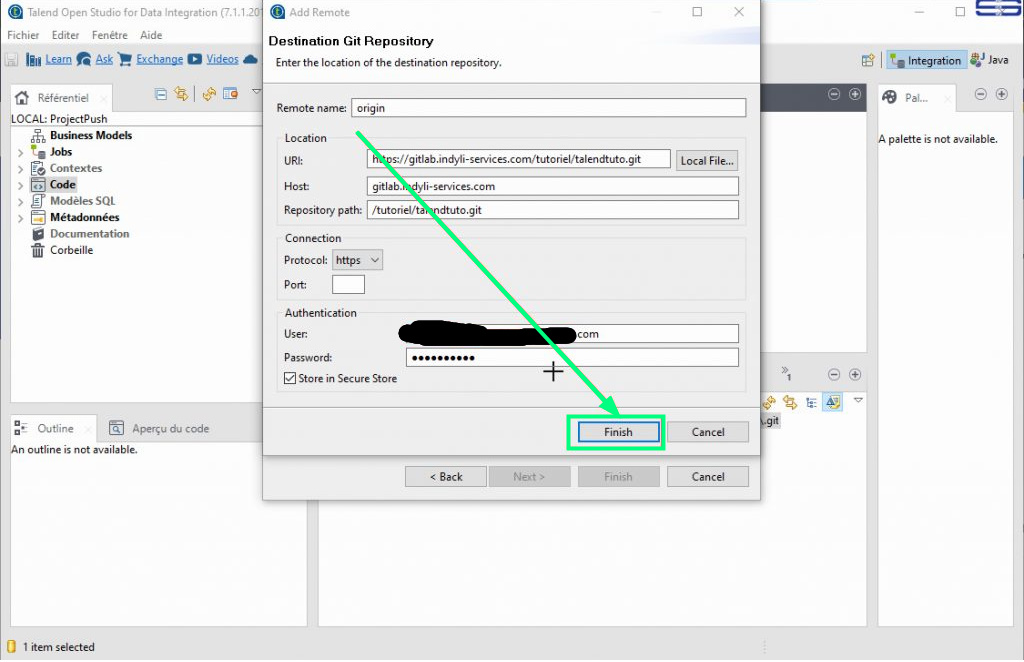
Task: Click the Contextes clipboard icon
Action: pyautogui.click(x=39, y=168)
